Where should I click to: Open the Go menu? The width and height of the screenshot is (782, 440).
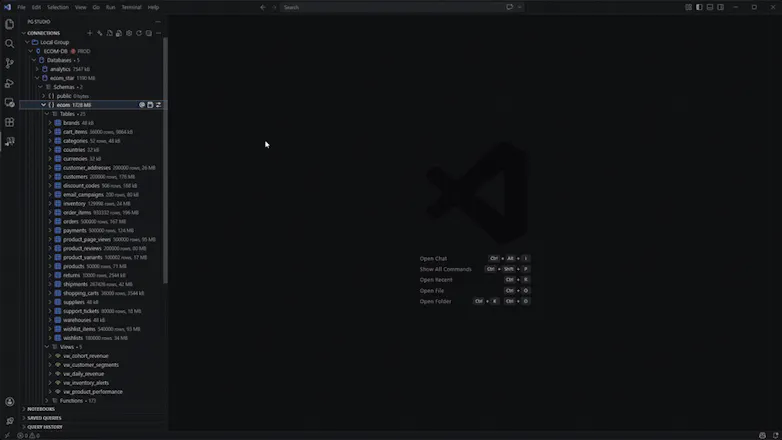(96, 7)
